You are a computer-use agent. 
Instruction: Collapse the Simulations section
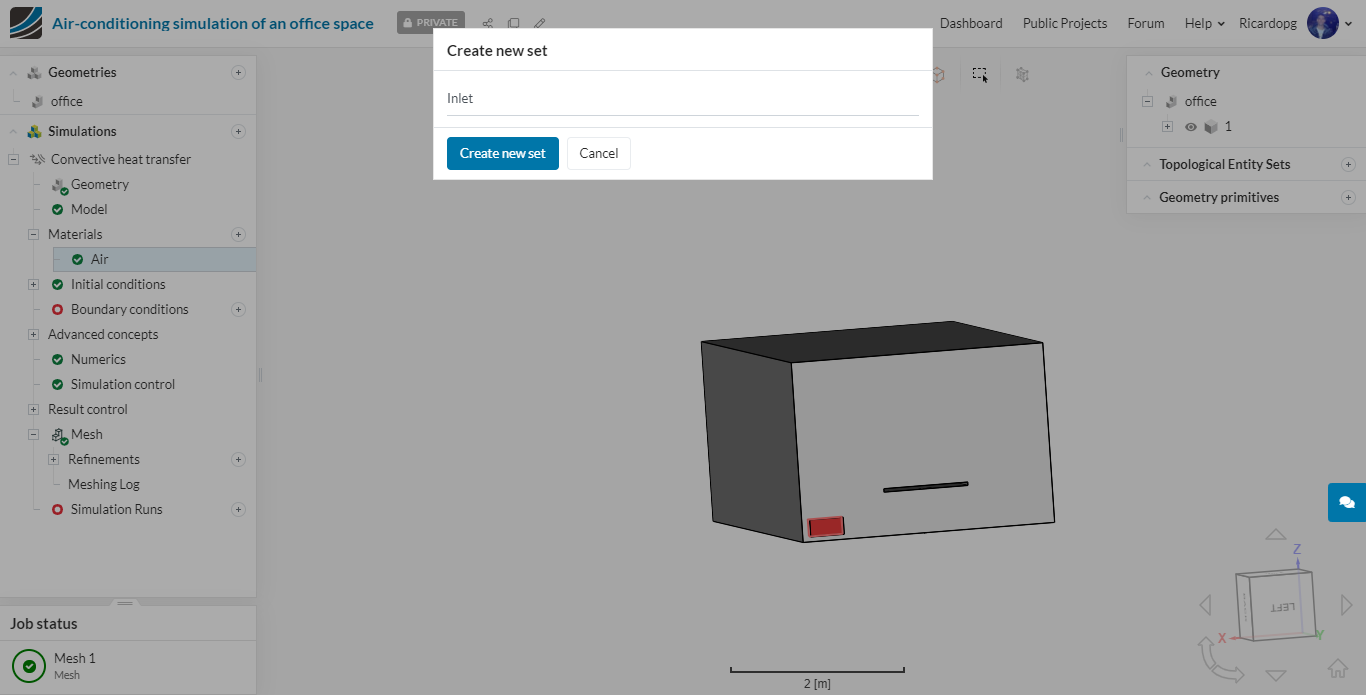tap(14, 131)
